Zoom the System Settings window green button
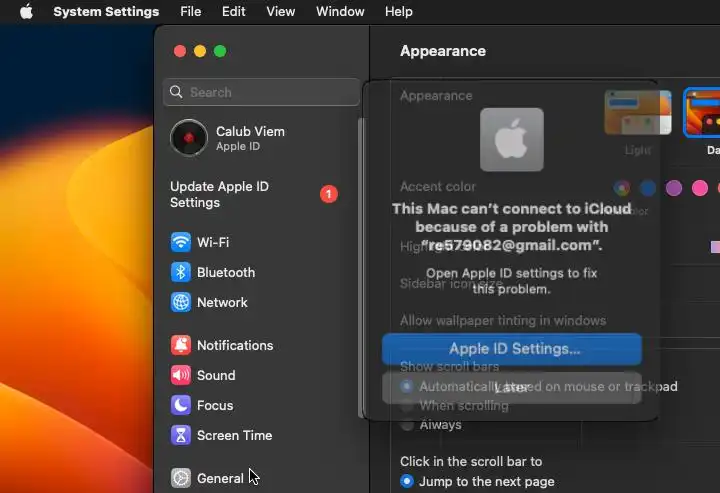Screen dimensions: 720x493 tap(220, 51)
